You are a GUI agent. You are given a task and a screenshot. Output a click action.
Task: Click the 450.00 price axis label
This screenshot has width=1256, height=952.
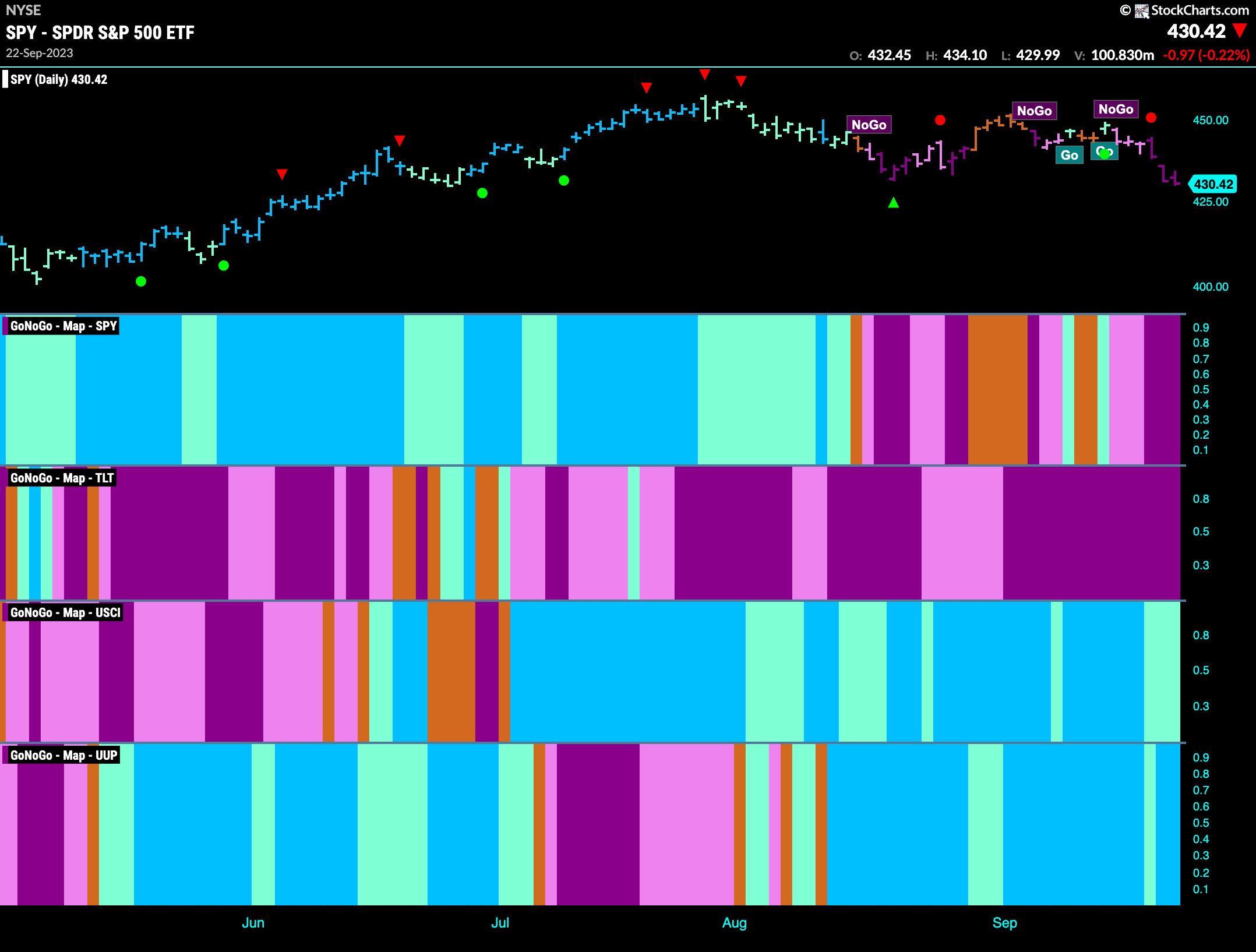click(x=1211, y=120)
